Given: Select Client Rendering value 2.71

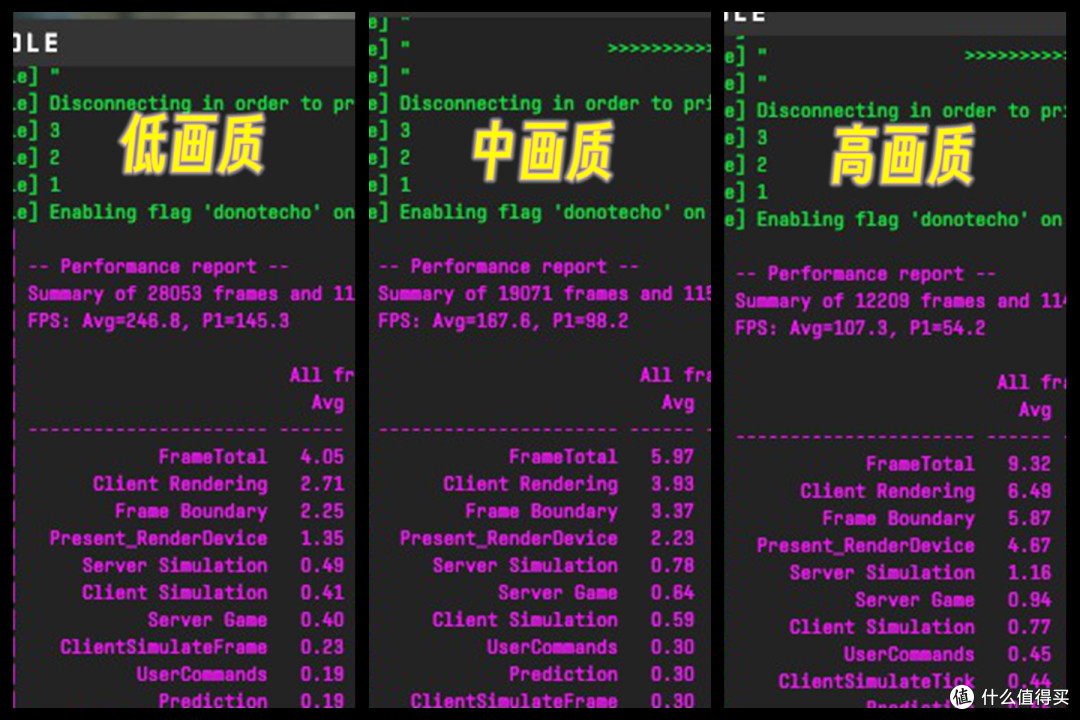Looking at the screenshot, I should pyautogui.click(x=322, y=484).
